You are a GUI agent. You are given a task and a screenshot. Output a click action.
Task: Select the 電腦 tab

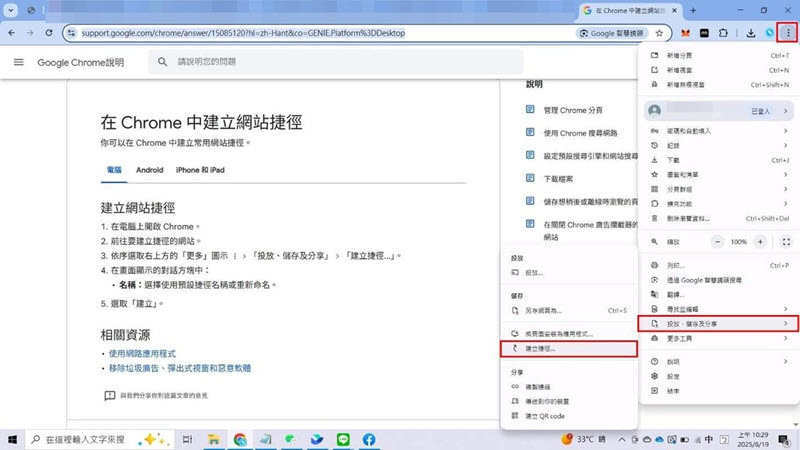pyautogui.click(x=114, y=170)
